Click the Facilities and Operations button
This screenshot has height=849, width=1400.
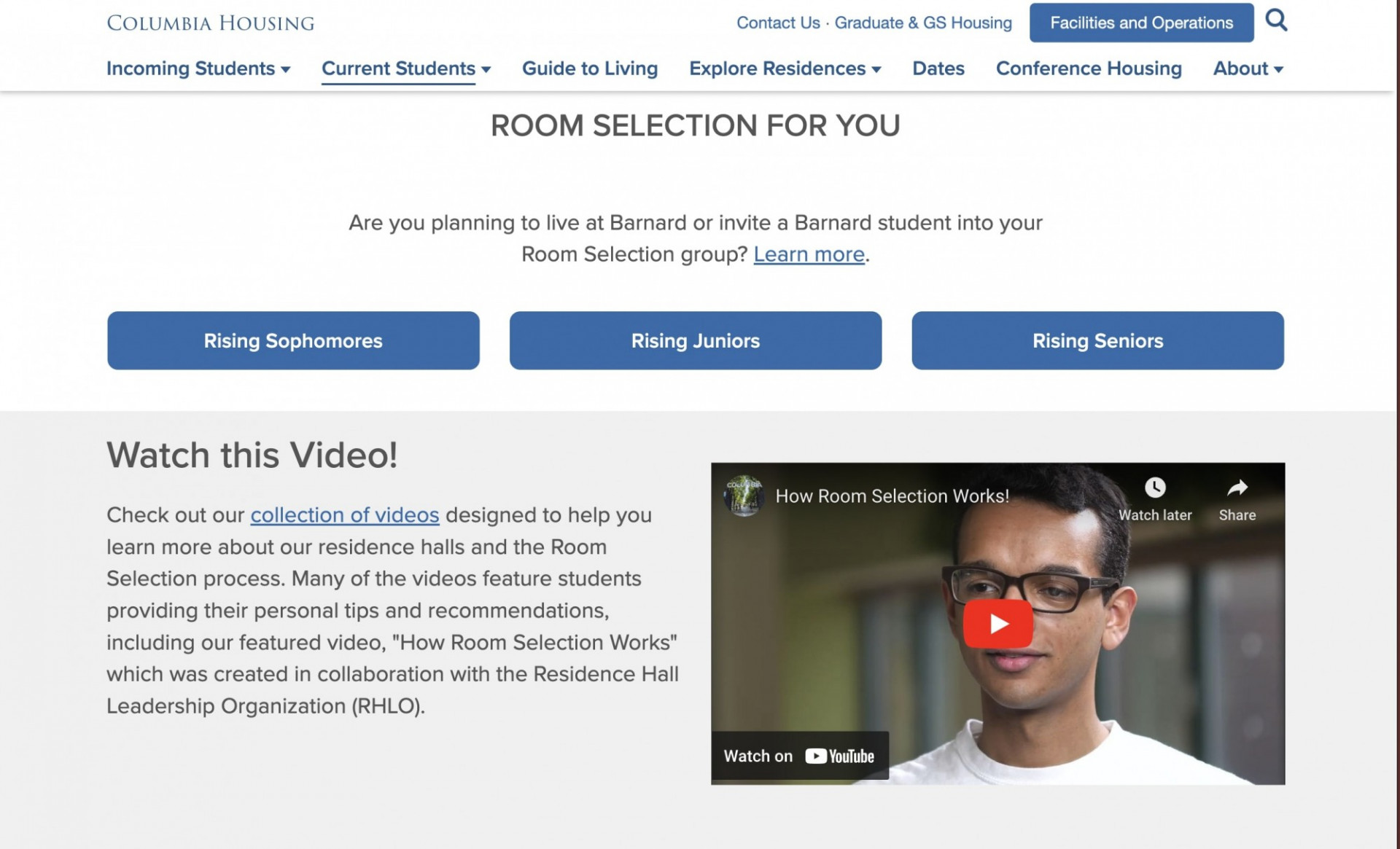tap(1140, 23)
